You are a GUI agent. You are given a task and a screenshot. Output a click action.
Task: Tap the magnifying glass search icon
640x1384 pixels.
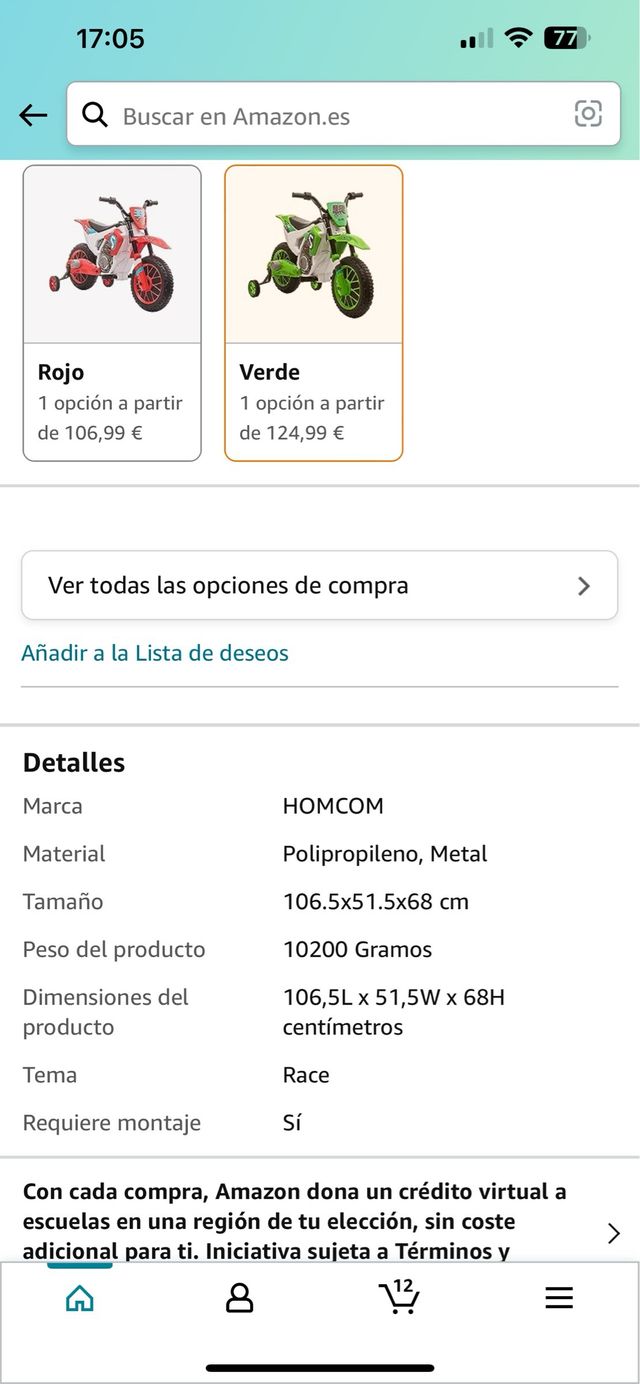point(95,114)
